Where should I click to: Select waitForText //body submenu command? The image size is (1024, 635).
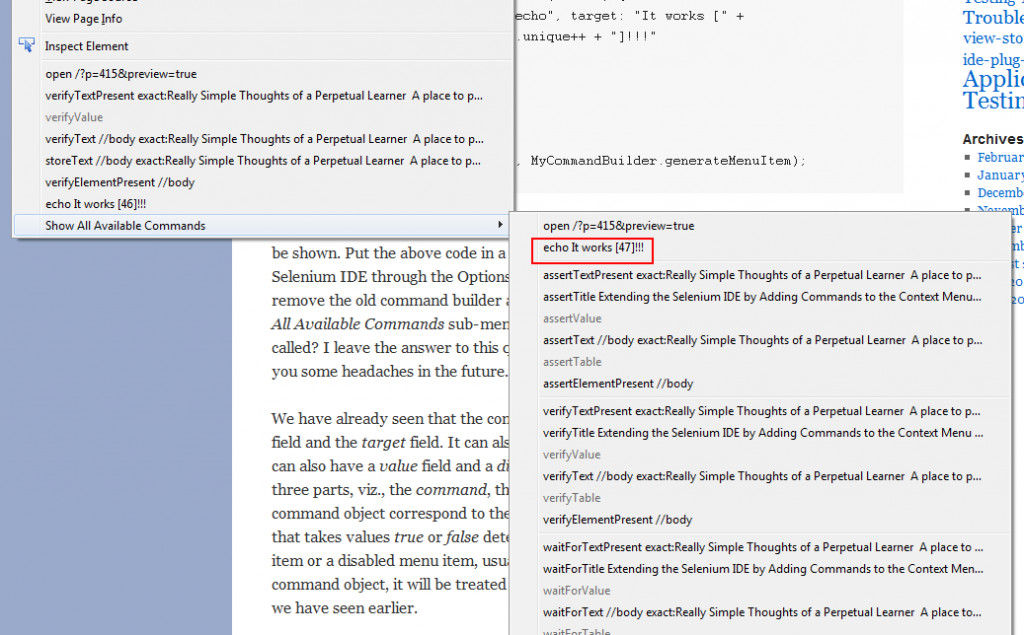(x=762, y=612)
